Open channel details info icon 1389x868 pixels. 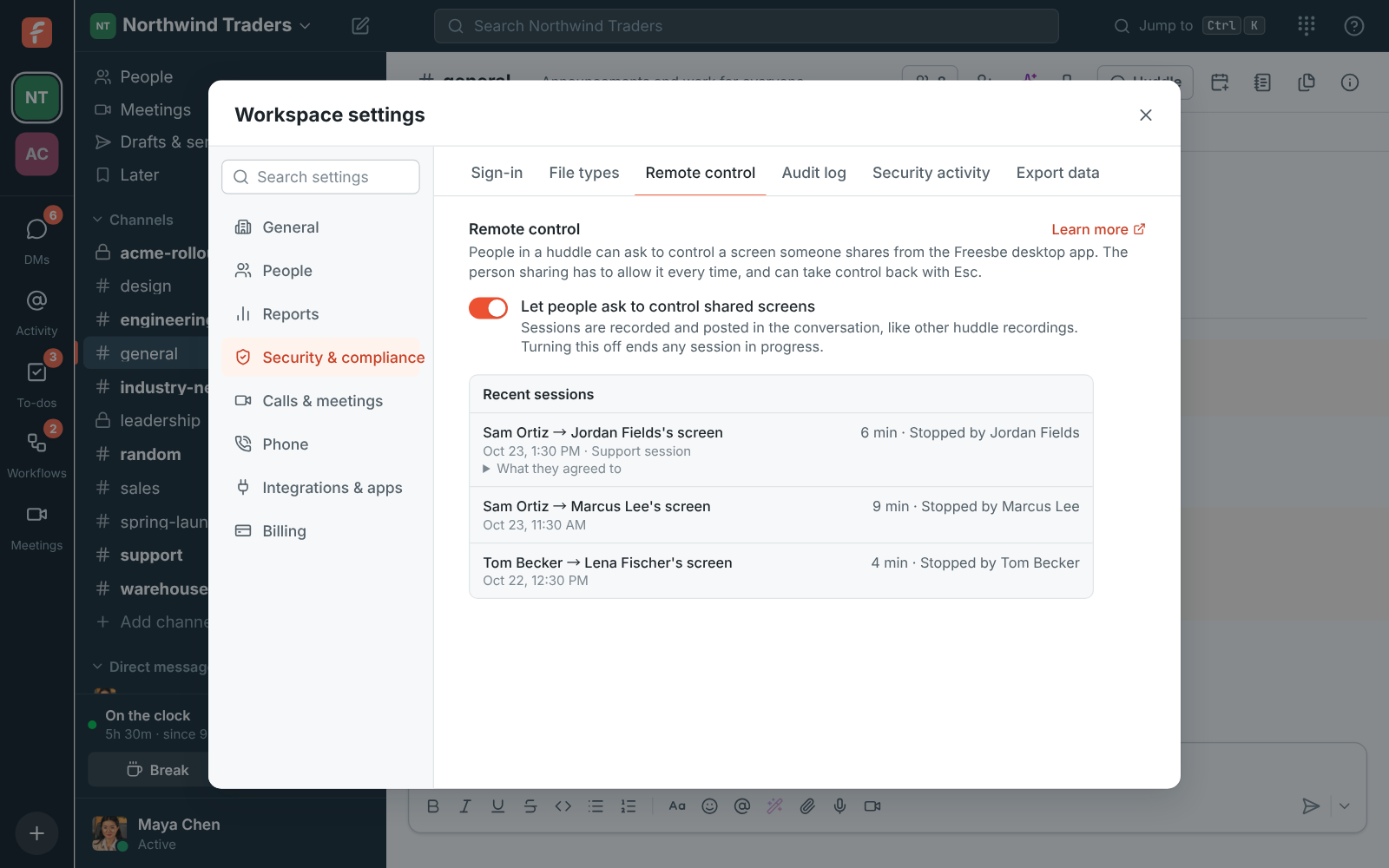[1350, 82]
